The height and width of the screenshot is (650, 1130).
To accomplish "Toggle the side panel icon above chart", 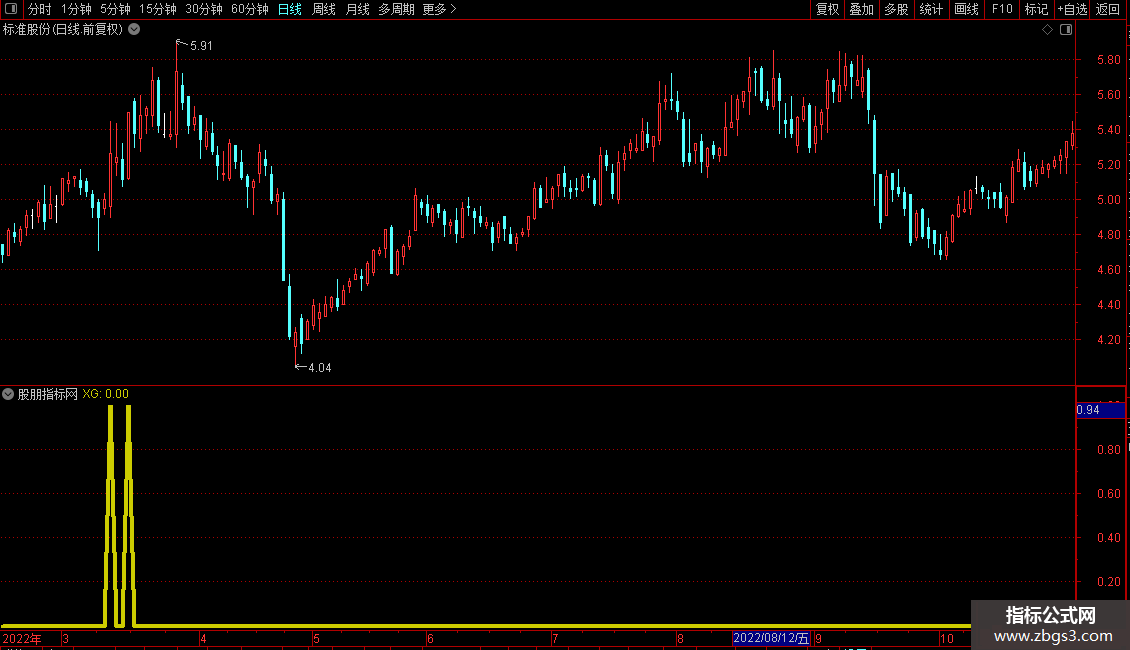I will click(1066, 30).
